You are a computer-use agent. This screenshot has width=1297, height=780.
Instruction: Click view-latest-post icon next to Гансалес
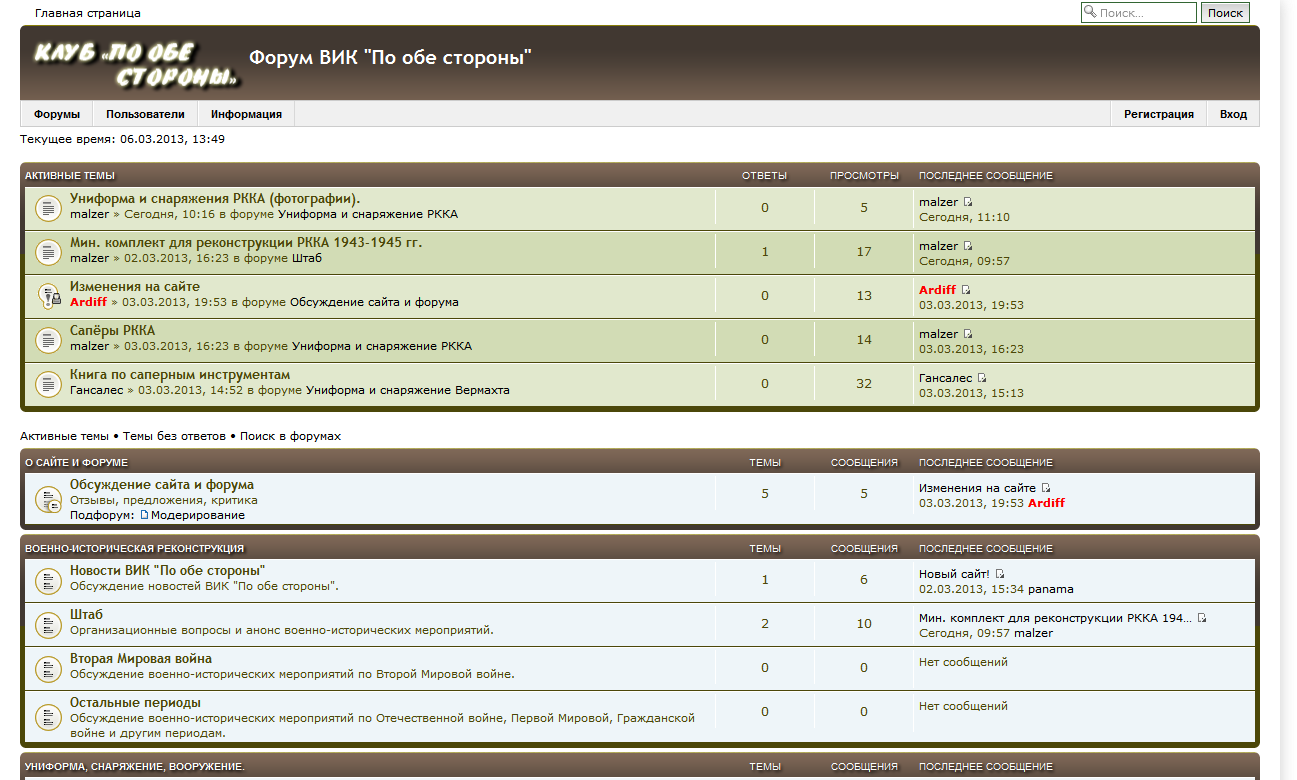(982, 378)
